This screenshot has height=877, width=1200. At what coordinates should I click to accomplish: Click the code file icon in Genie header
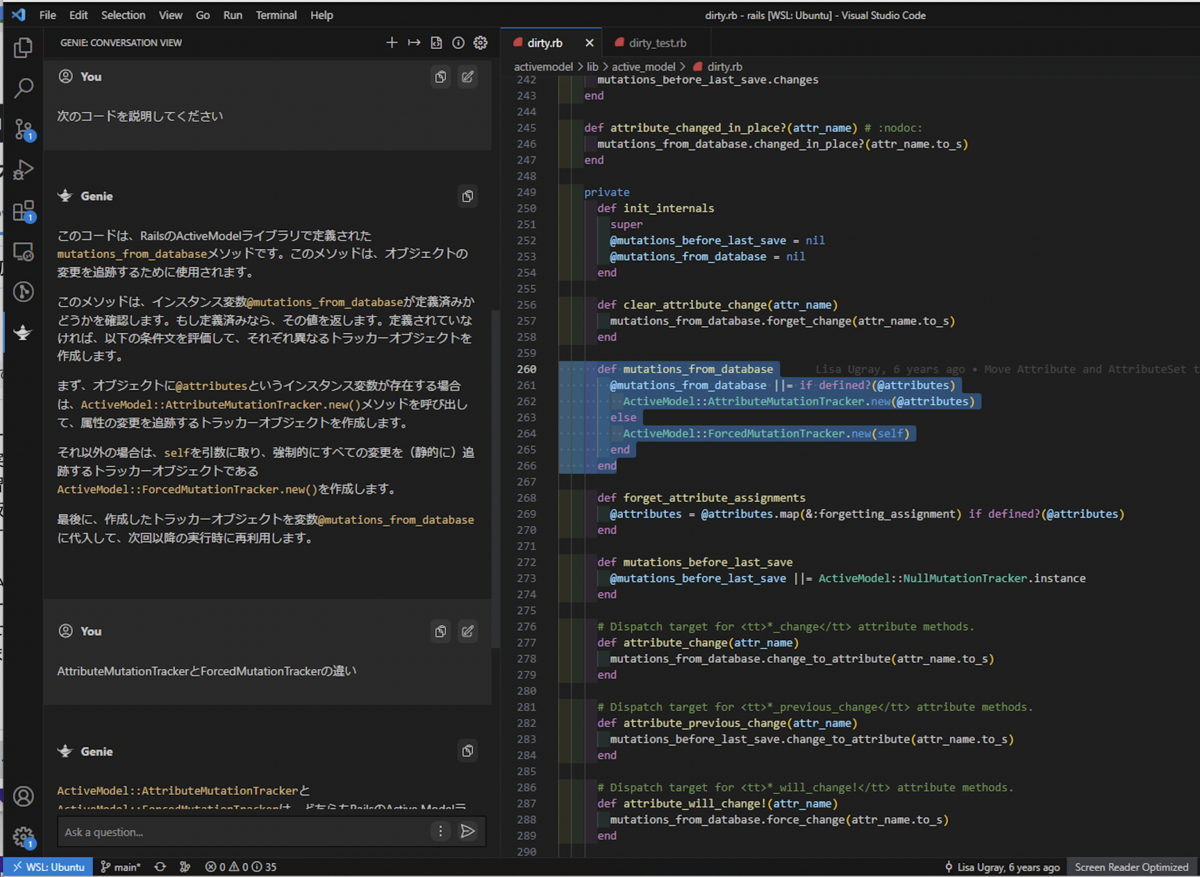pos(436,43)
